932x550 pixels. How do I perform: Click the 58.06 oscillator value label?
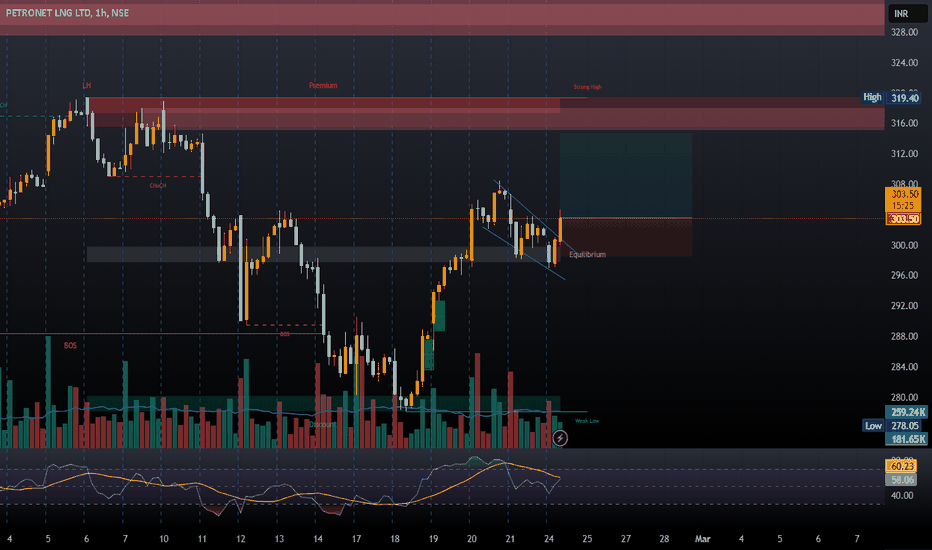[x=902, y=479]
